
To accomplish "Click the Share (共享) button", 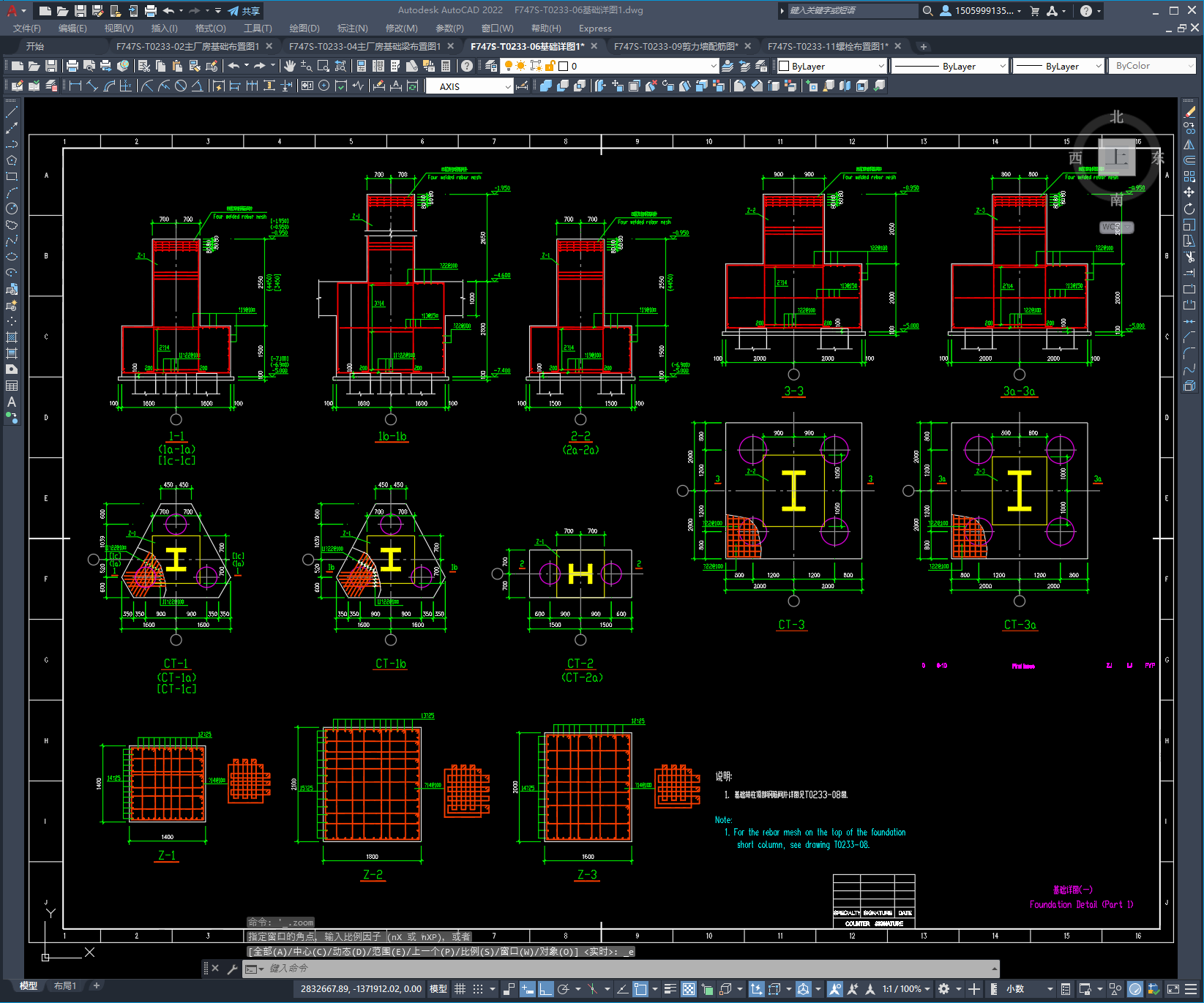I will coord(244,11).
